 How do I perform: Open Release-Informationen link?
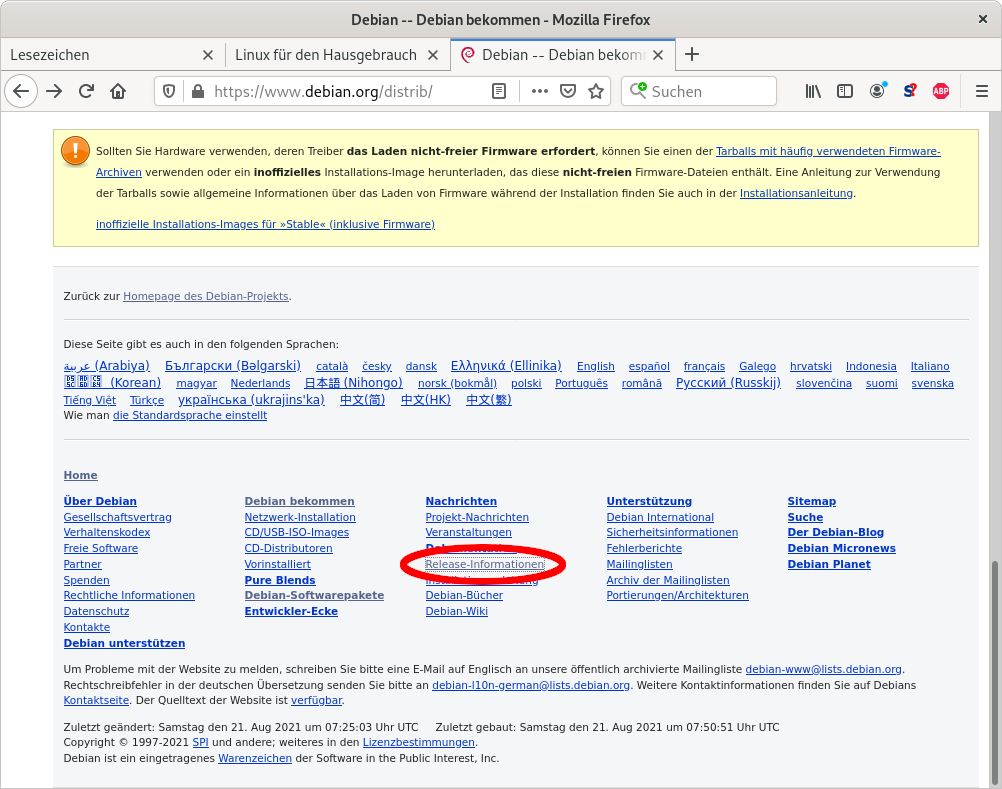pos(485,564)
